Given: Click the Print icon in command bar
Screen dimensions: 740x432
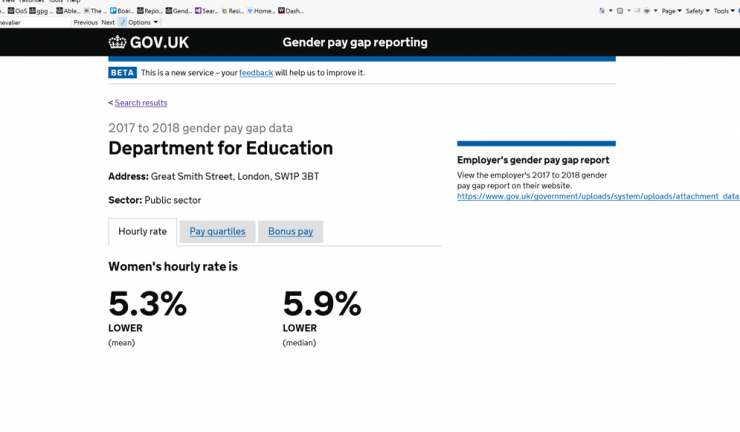Looking at the screenshot, I should tap(647, 11).
